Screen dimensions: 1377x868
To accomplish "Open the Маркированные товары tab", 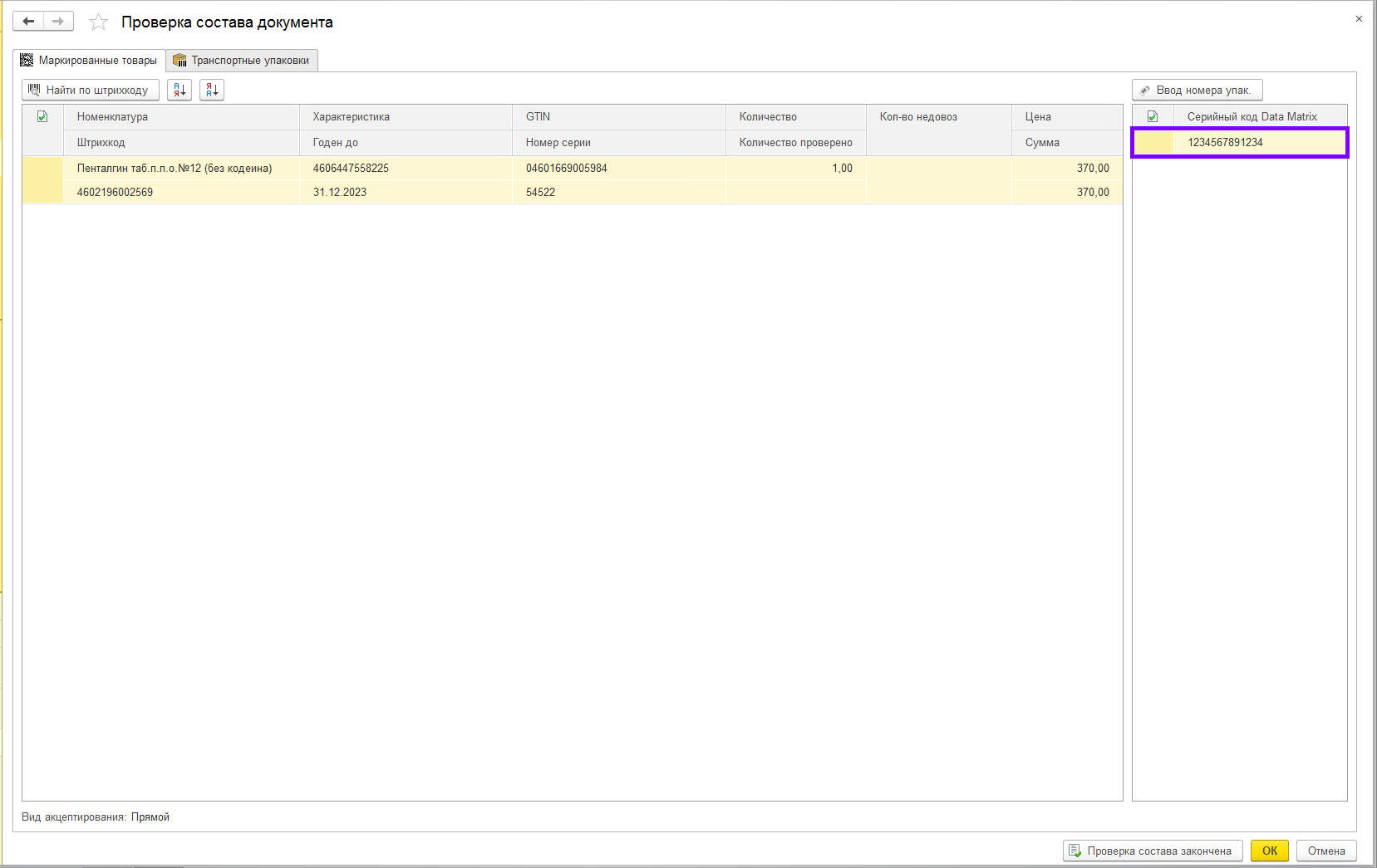I will tap(89, 61).
